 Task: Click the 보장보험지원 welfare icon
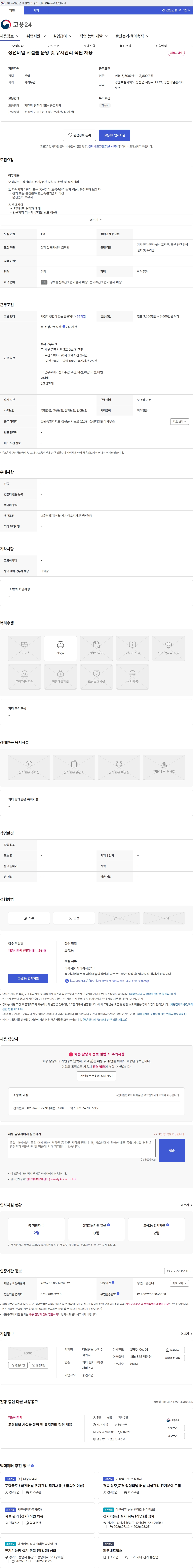pos(96,677)
